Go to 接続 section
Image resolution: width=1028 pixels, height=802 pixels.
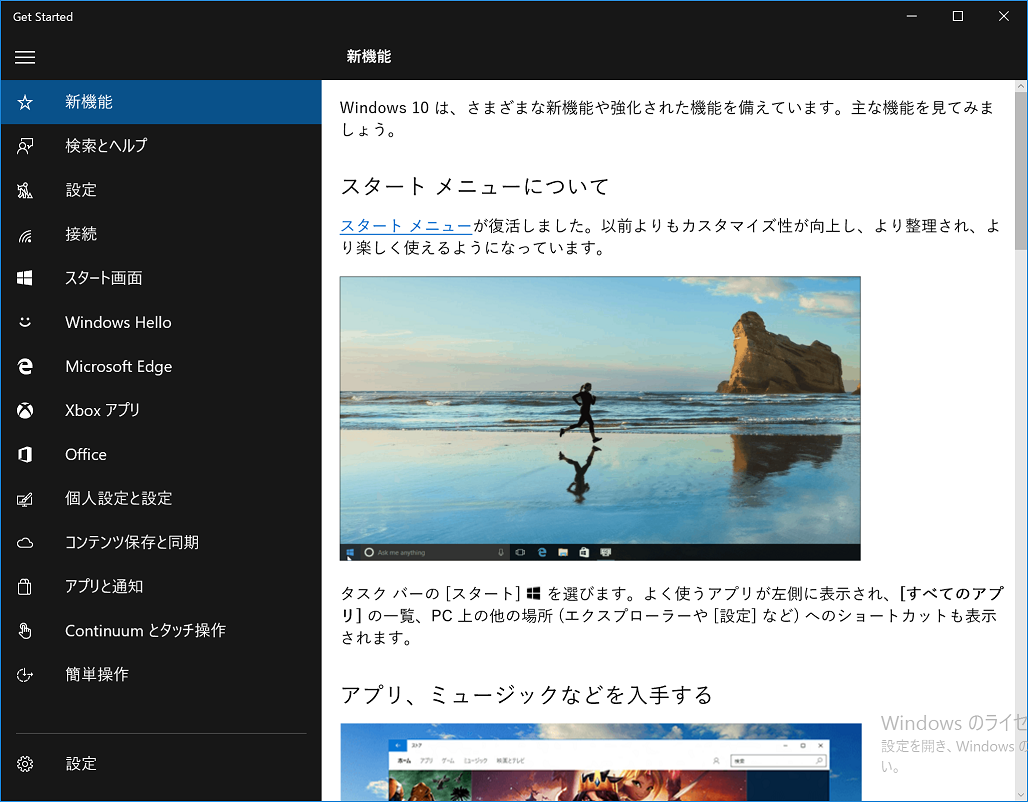161,234
